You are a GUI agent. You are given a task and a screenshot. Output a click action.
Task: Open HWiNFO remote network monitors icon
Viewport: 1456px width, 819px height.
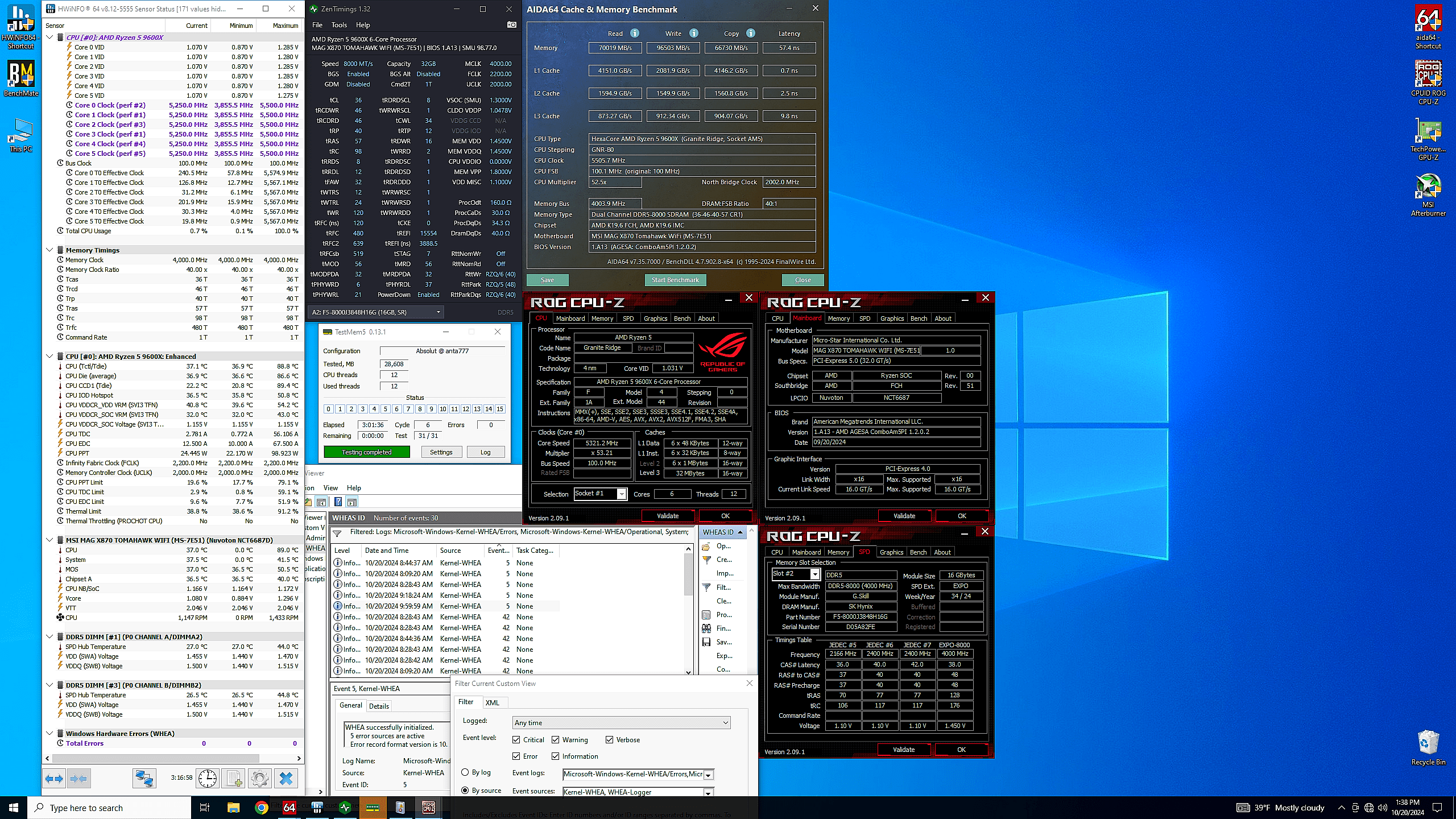(144, 778)
